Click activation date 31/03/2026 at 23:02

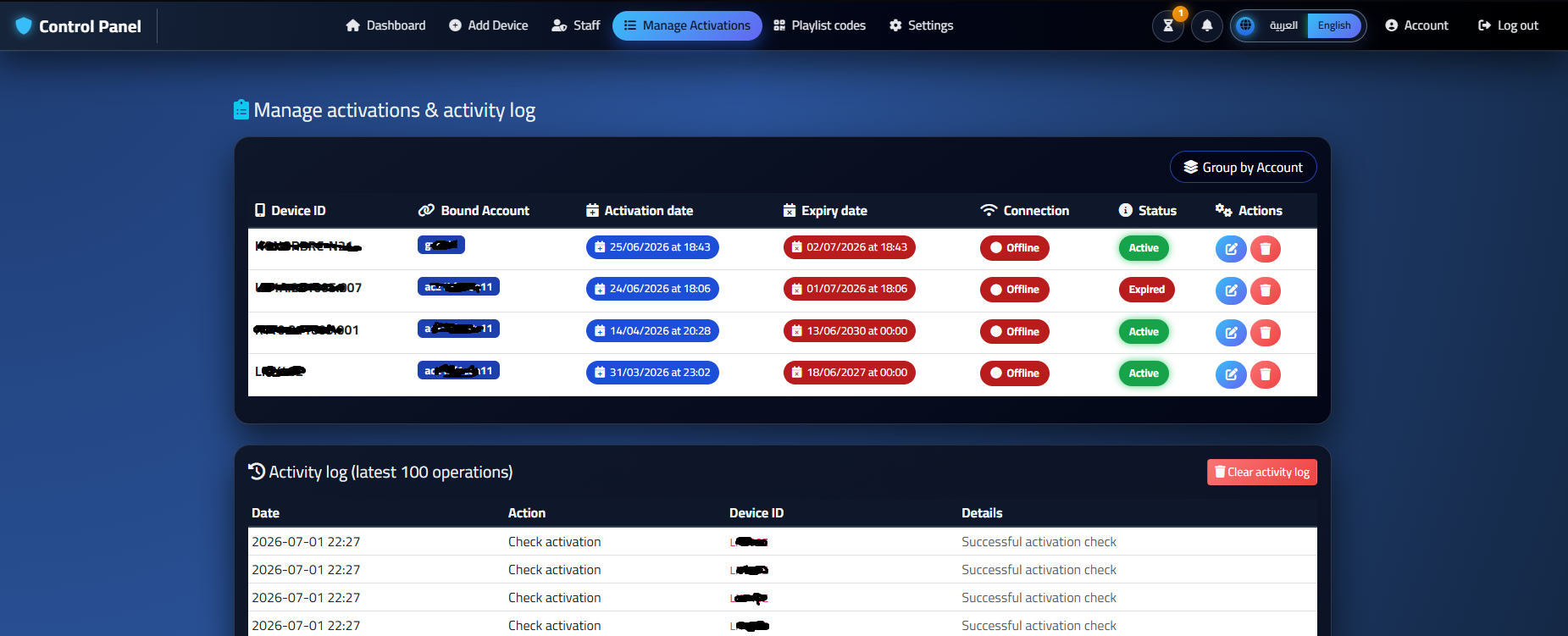(652, 373)
